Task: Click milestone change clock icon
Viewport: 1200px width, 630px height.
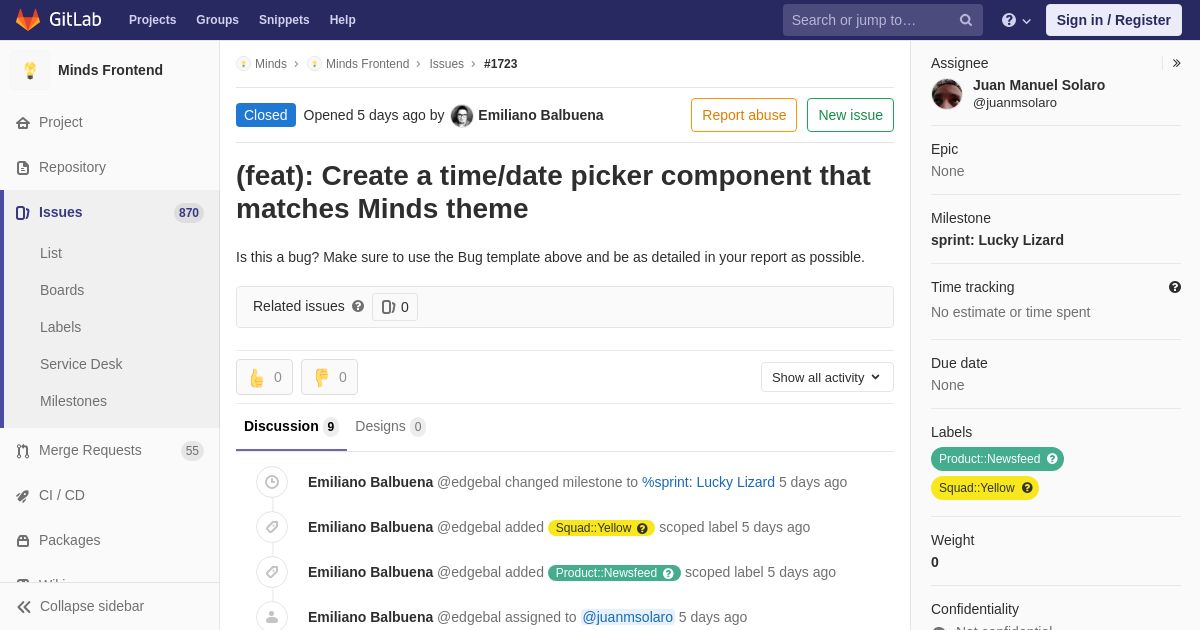Action: point(272,482)
